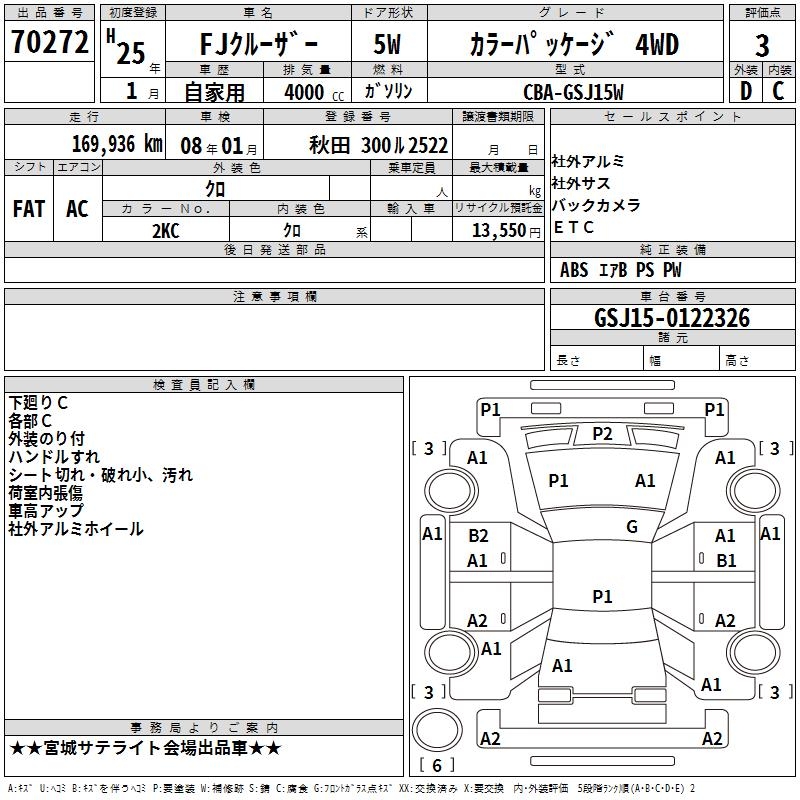Image resolution: width=800 pixels, height=800 pixels.
Task: Select equipment line ABS エアB PS PW
Action: point(620,270)
